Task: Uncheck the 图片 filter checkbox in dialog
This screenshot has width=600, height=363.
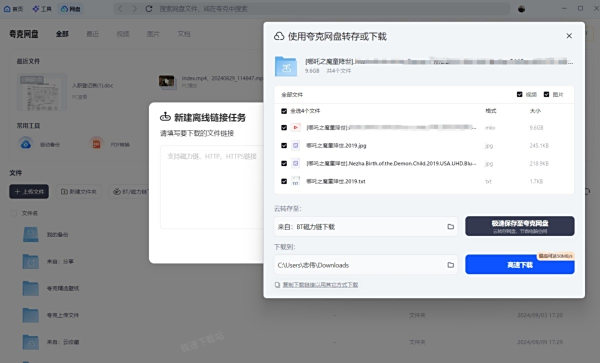Action: click(546, 94)
